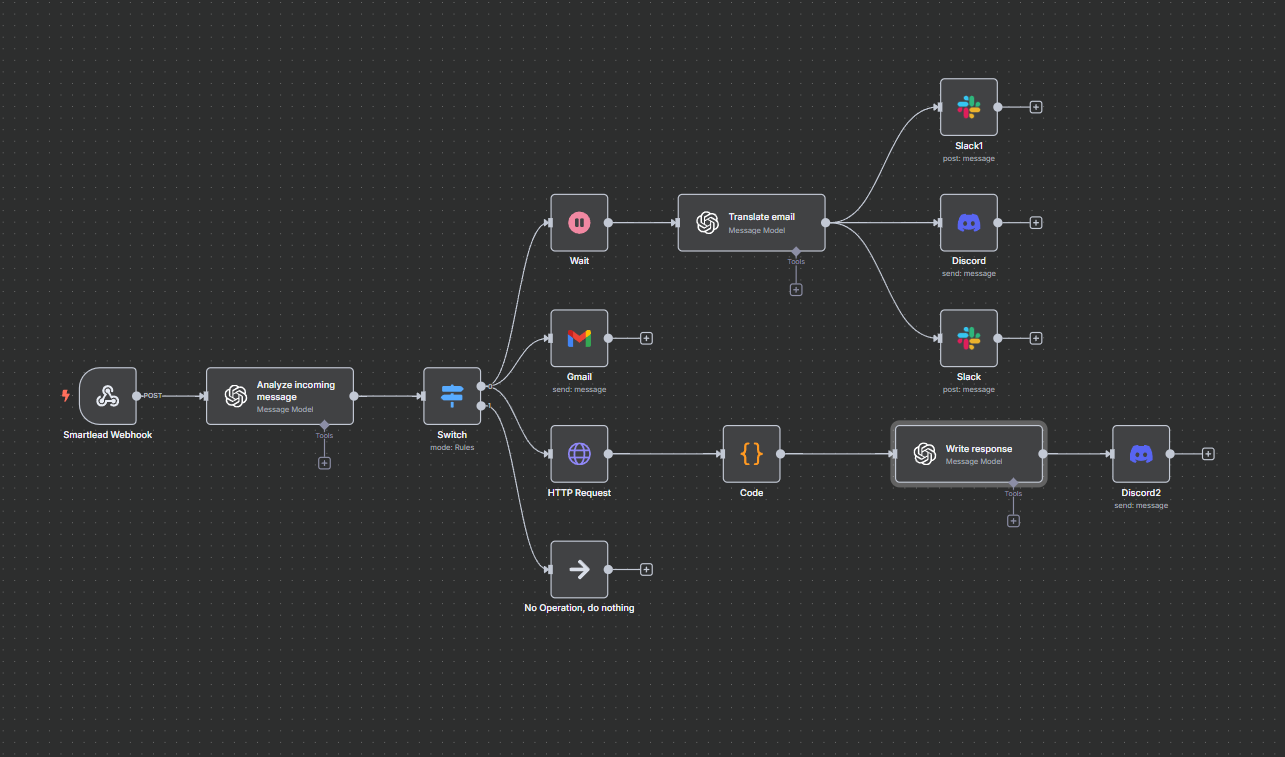Click the Translate email output connector dot
The image size is (1285, 757).
(x=826, y=222)
